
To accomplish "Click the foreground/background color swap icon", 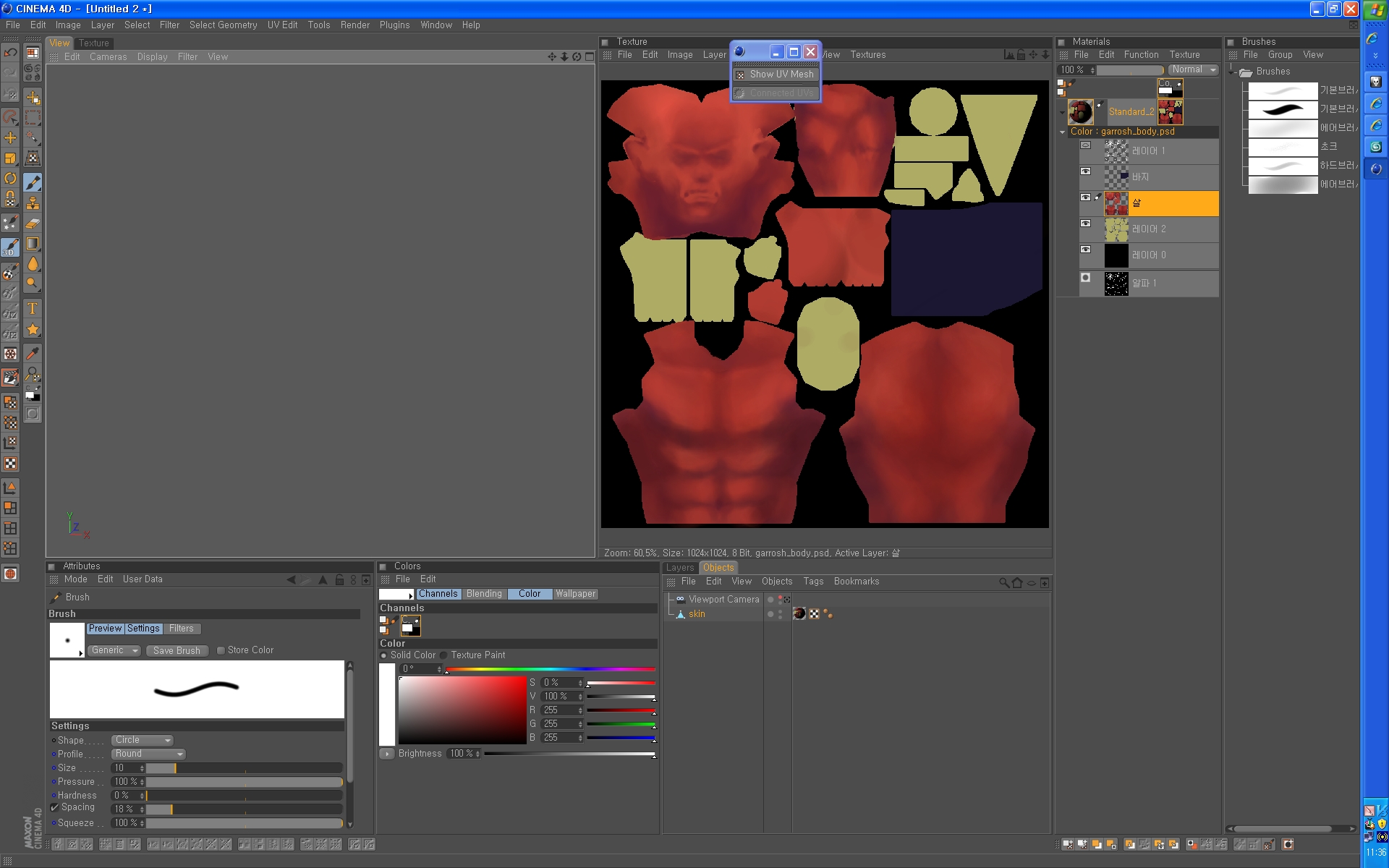I will [33, 393].
